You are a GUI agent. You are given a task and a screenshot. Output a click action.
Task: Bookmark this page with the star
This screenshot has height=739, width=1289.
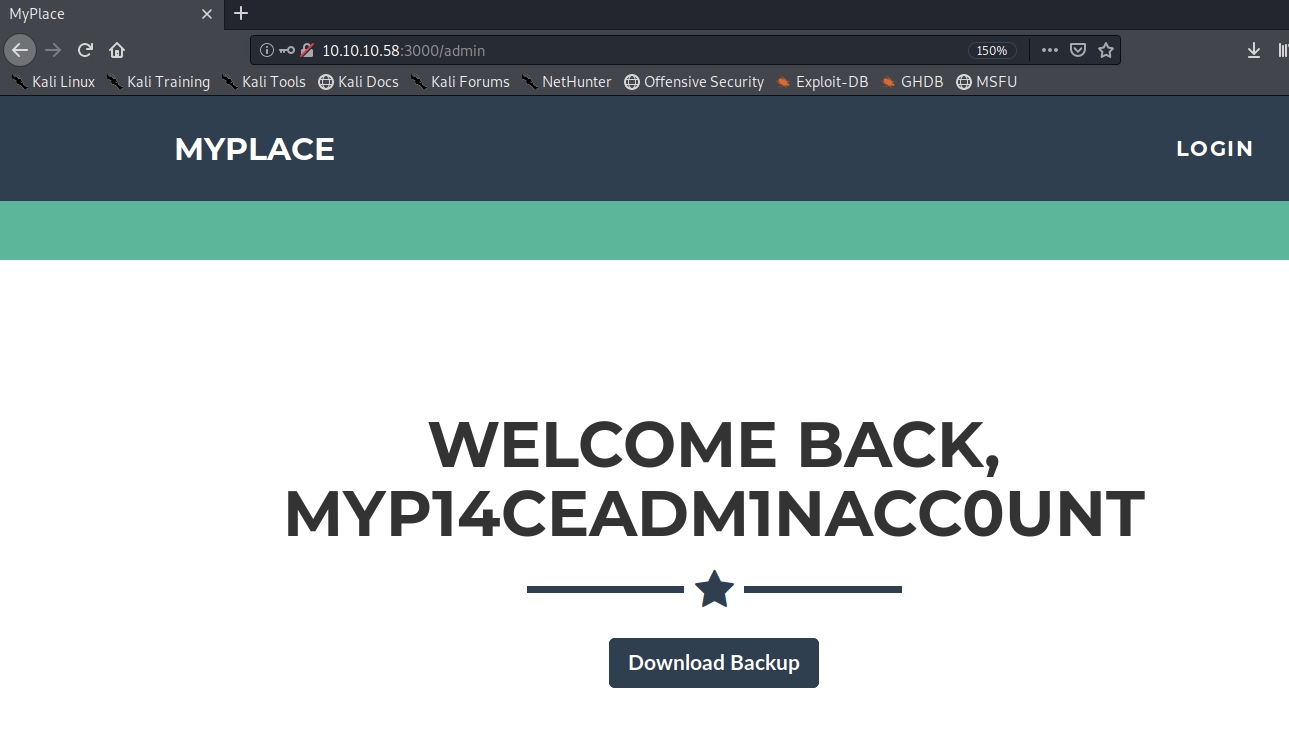point(1106,50)
